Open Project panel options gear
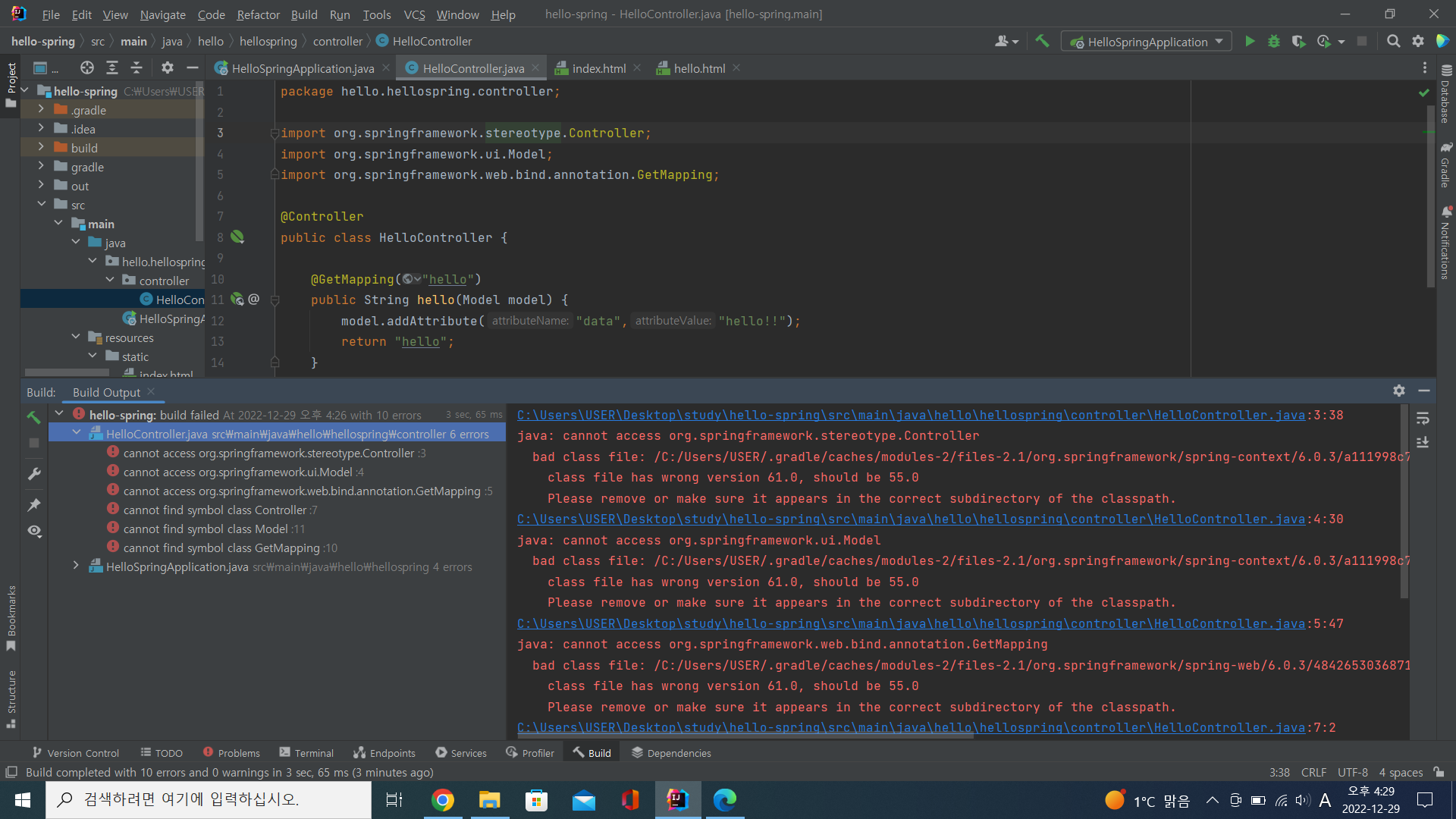This screenshot has height=819, width=1456. (168, 68)
